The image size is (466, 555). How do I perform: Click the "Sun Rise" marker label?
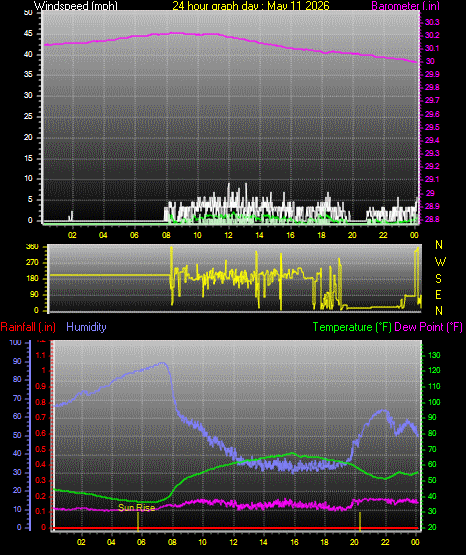pos(137,508)
